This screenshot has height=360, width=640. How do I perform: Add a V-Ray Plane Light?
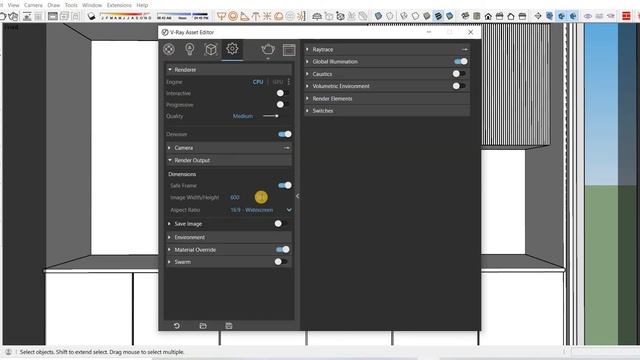(x=221, y=16)
